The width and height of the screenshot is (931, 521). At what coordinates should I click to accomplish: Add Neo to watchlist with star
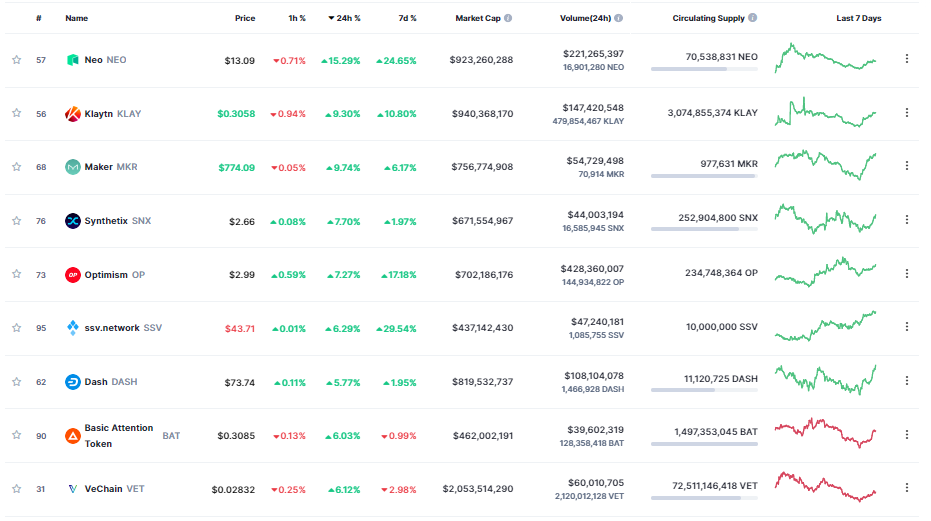click(17, 59)
